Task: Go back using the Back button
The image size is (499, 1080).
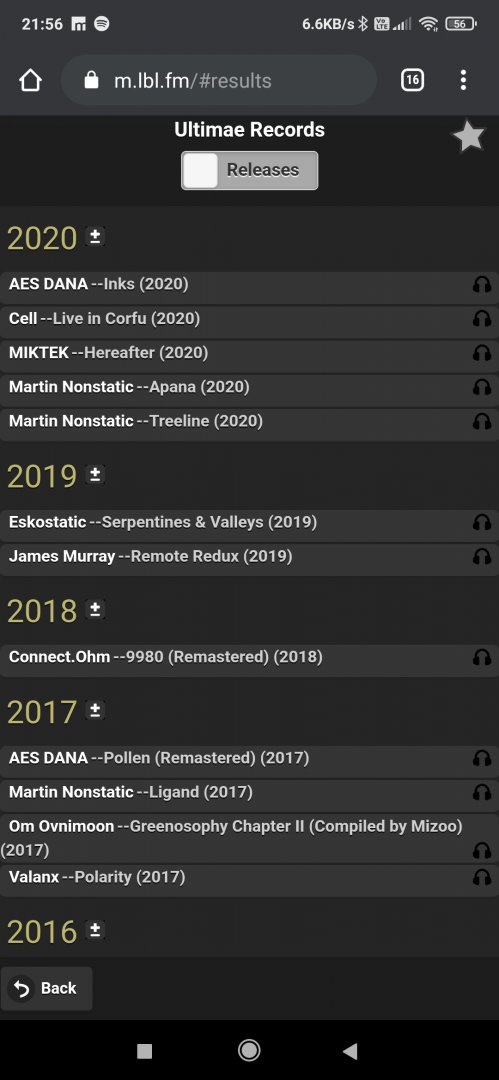Action: point(47,988)
